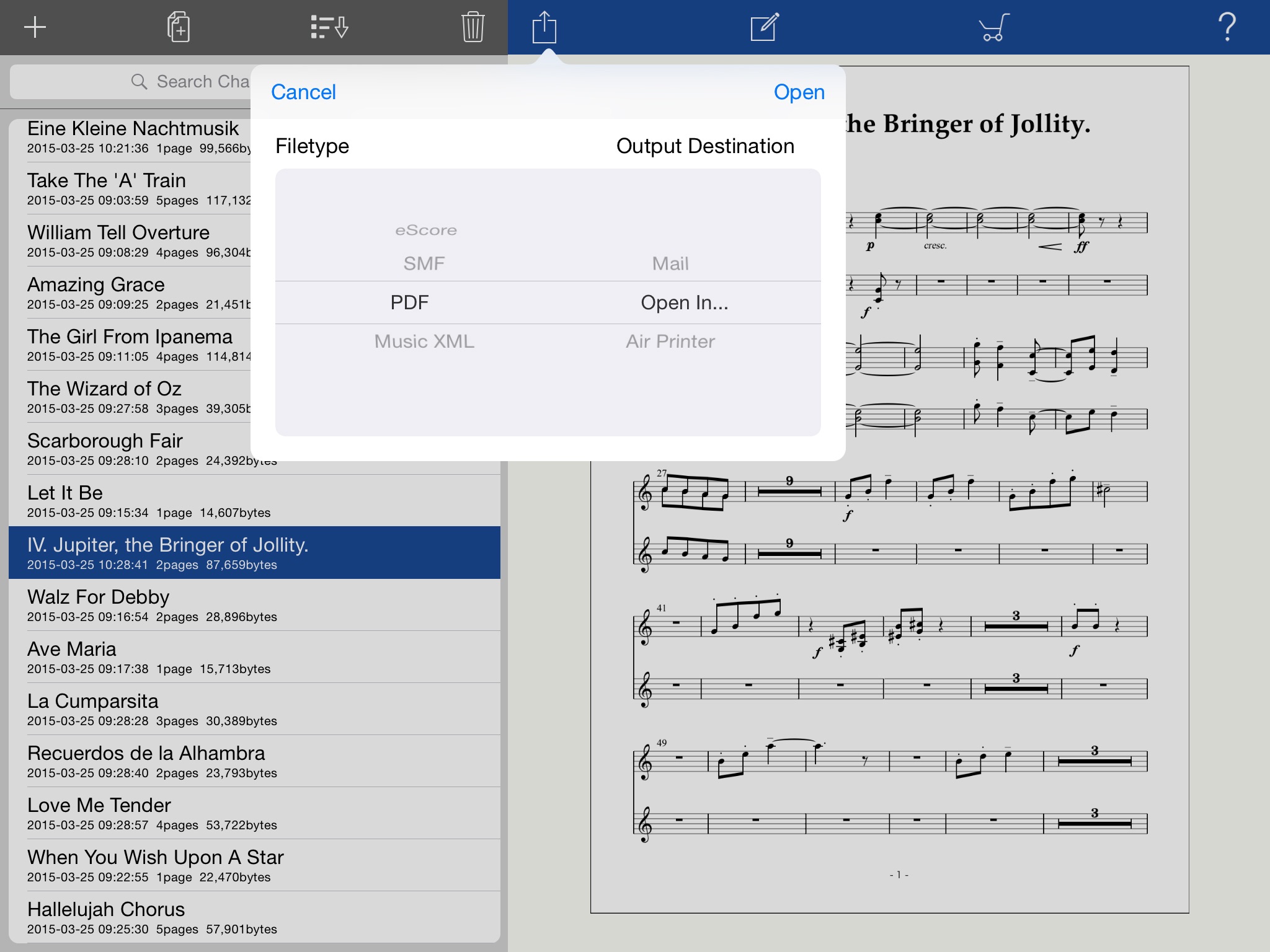1270x952 pixels.
Task: Select PDF as the export filetype
Action: tap(411, 302)
